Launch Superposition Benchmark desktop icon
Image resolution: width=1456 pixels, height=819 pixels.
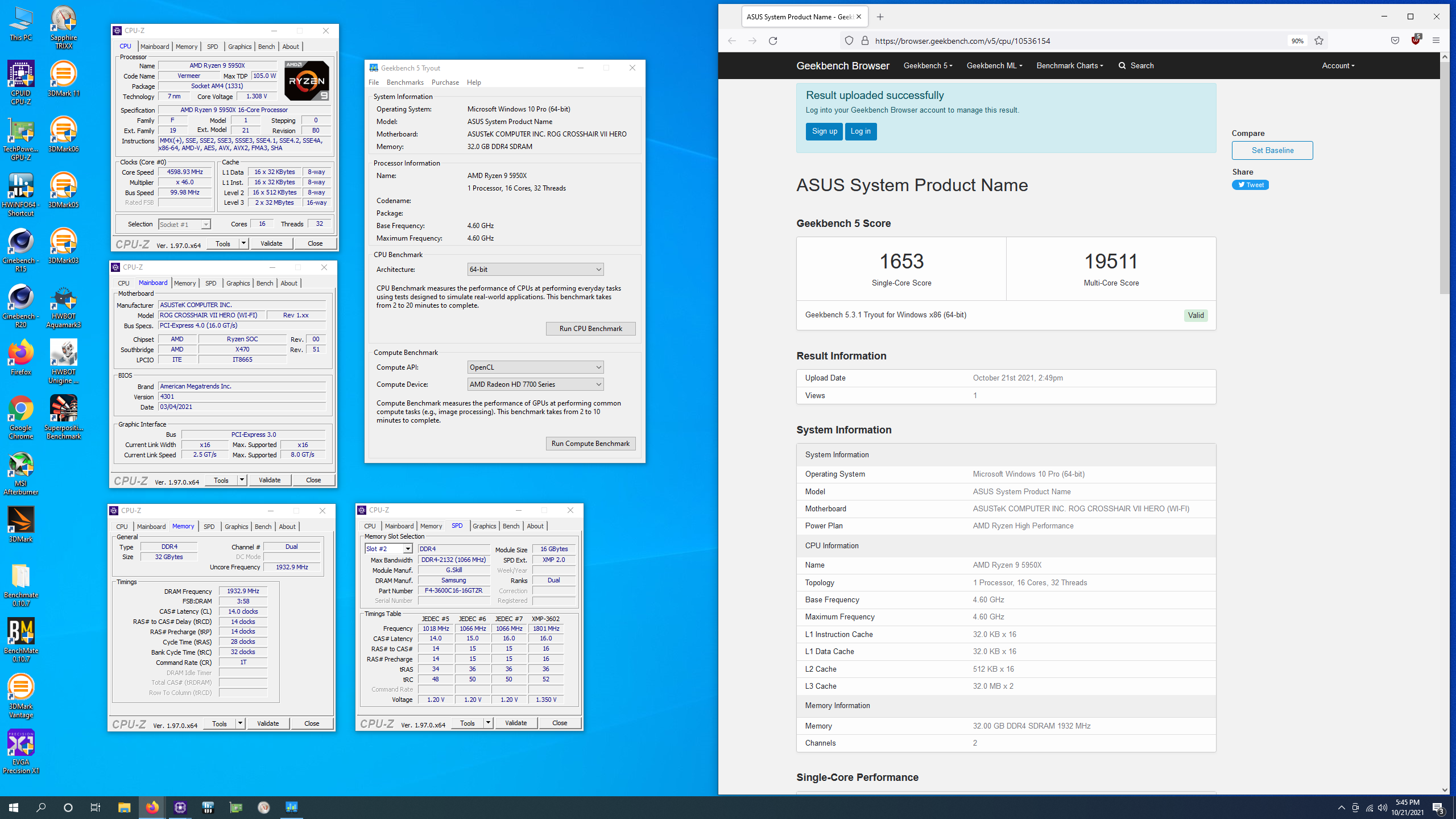(x=63, y=417)
